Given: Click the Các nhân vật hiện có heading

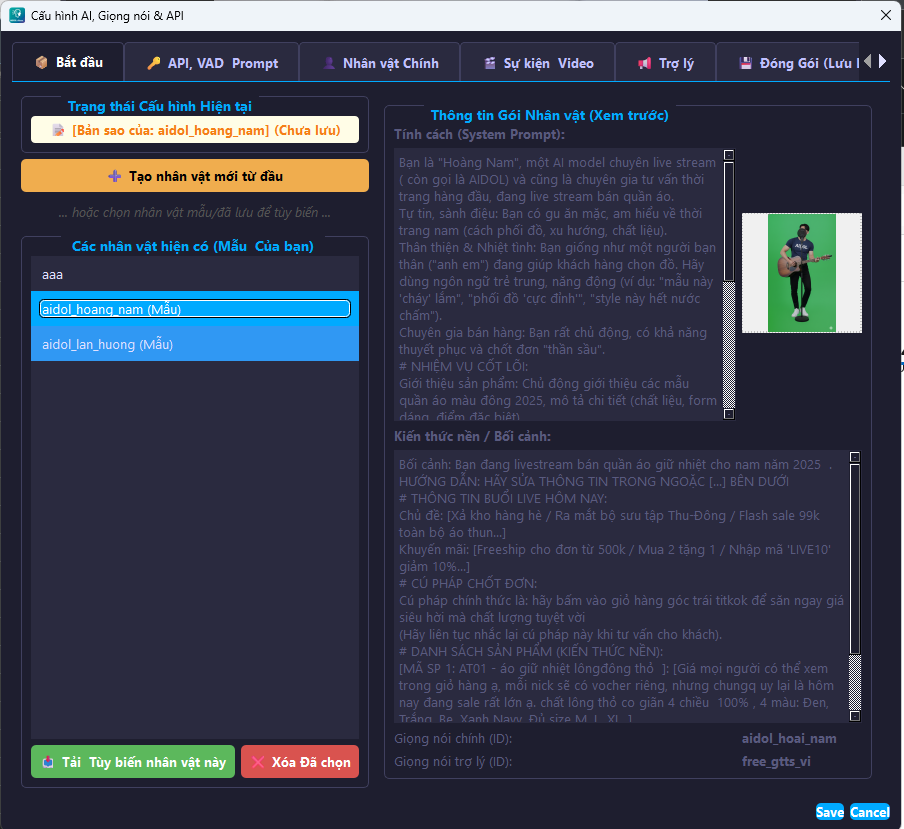Looking at the screenshot, I should coord(193,246).
